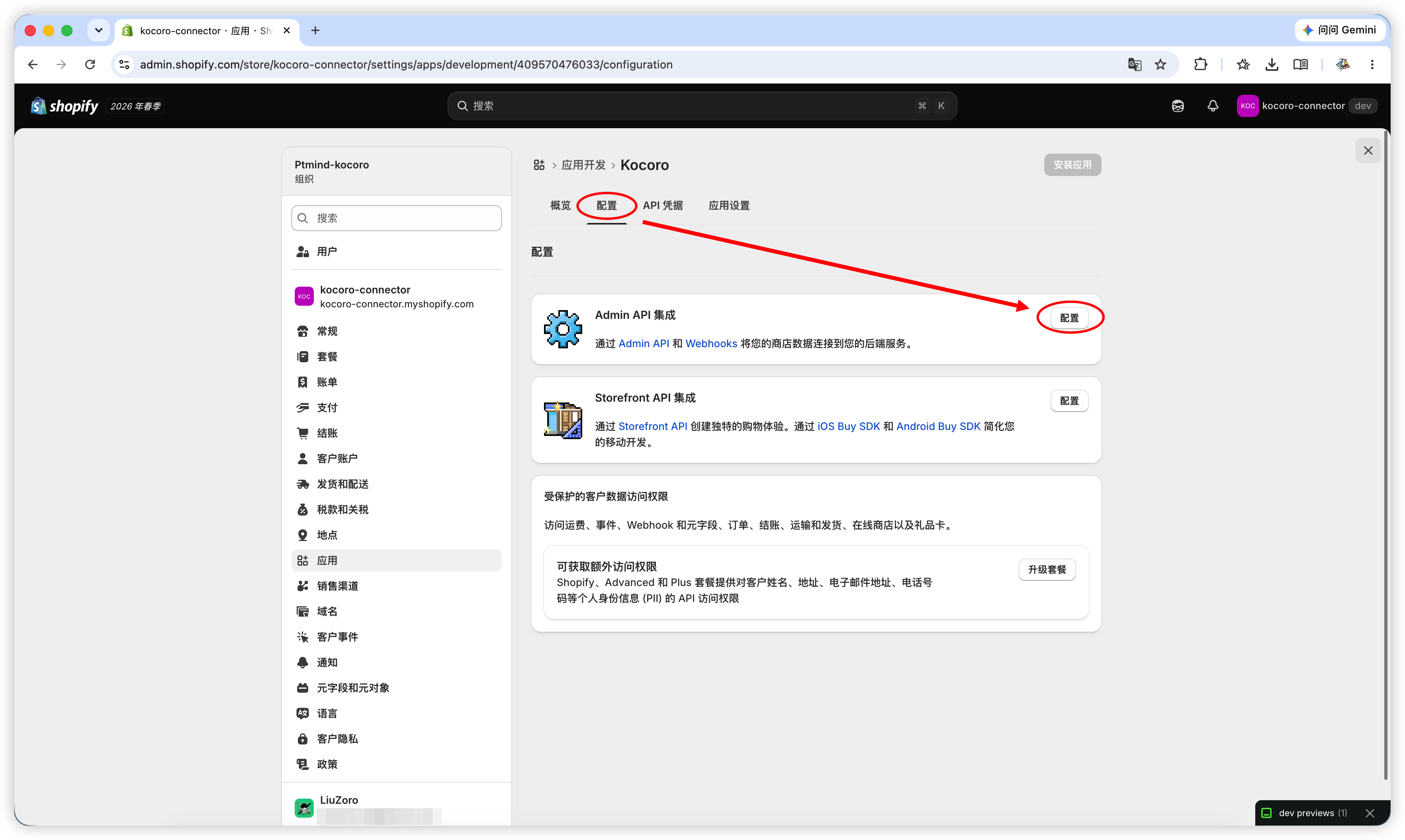
Task: Click 配置 button for Storefront API 集成
Action: pyautogui.click(x=1069, y=401)
